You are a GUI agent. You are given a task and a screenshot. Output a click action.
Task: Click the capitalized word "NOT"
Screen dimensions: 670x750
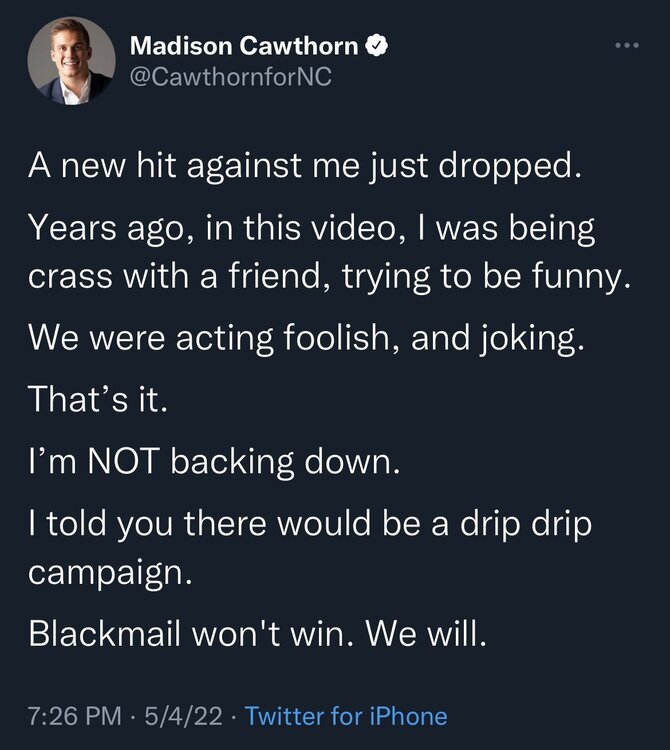(121, 464)
